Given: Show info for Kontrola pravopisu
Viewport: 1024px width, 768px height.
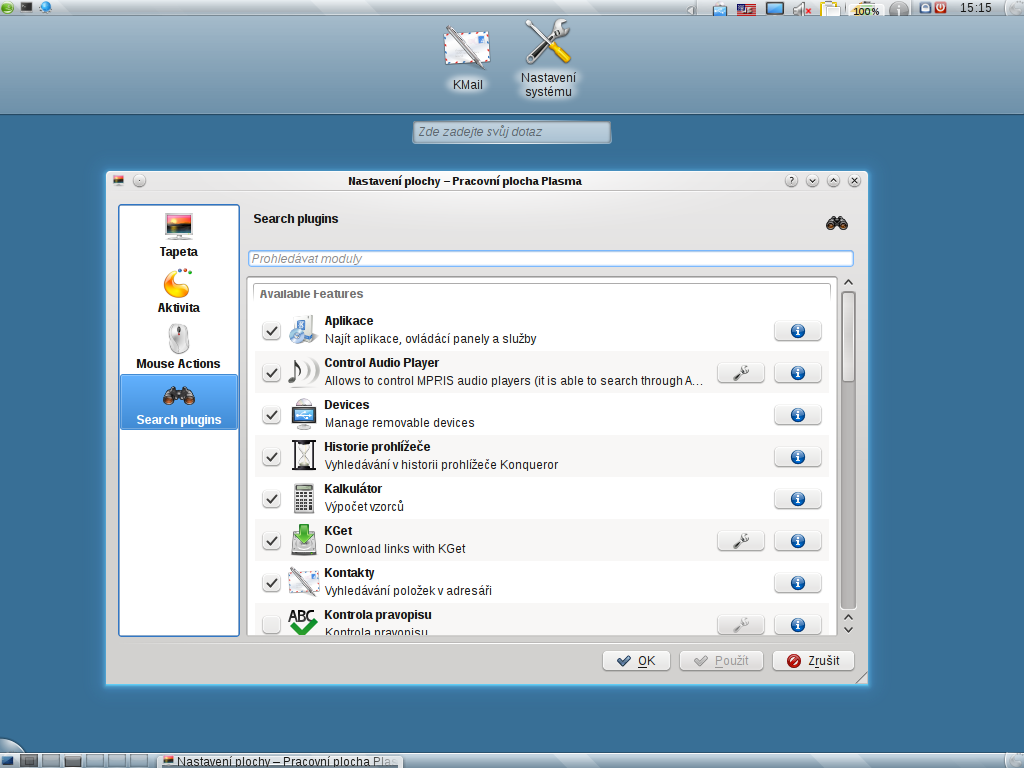Looking at the screenshot, I should 797,625.
